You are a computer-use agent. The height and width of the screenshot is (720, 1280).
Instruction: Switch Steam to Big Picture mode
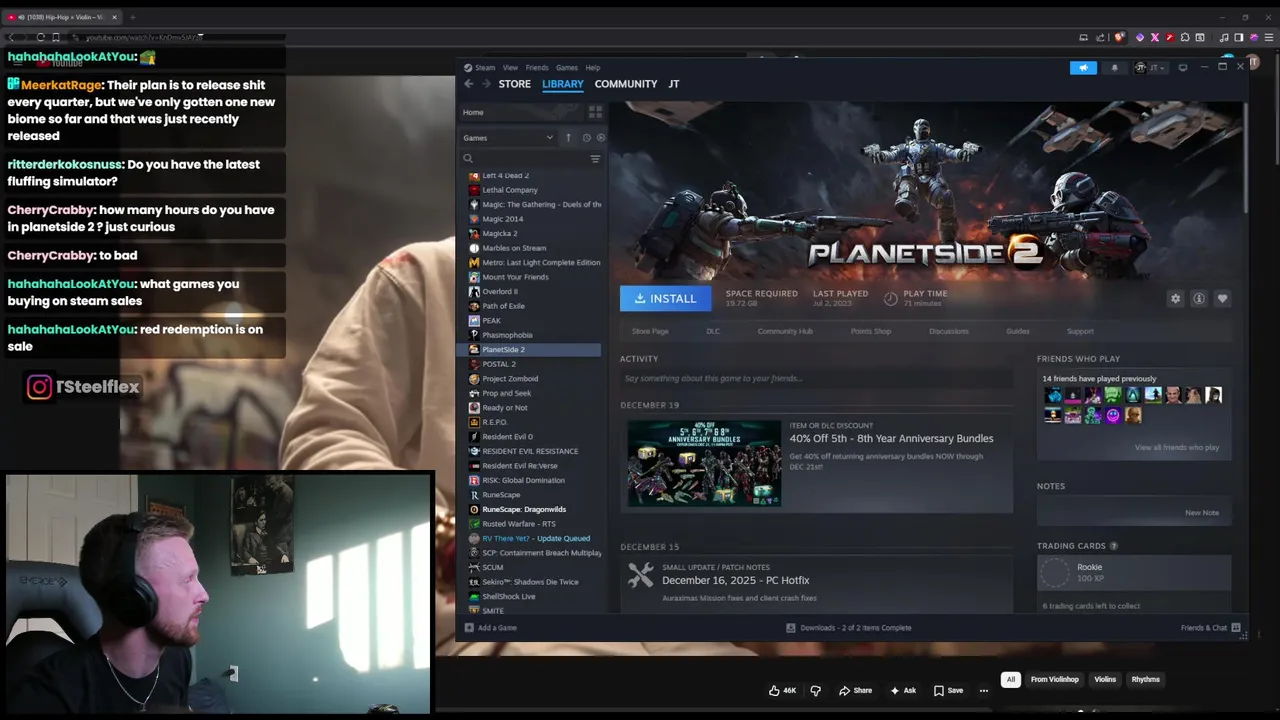[x=1183, y=67]
